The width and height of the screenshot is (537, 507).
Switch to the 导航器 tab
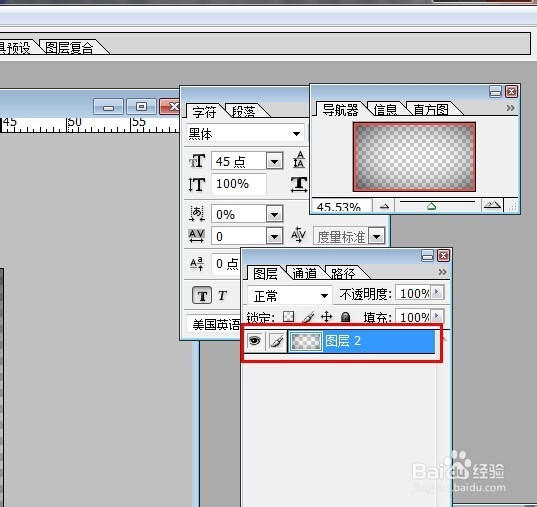tap(339, 110)
